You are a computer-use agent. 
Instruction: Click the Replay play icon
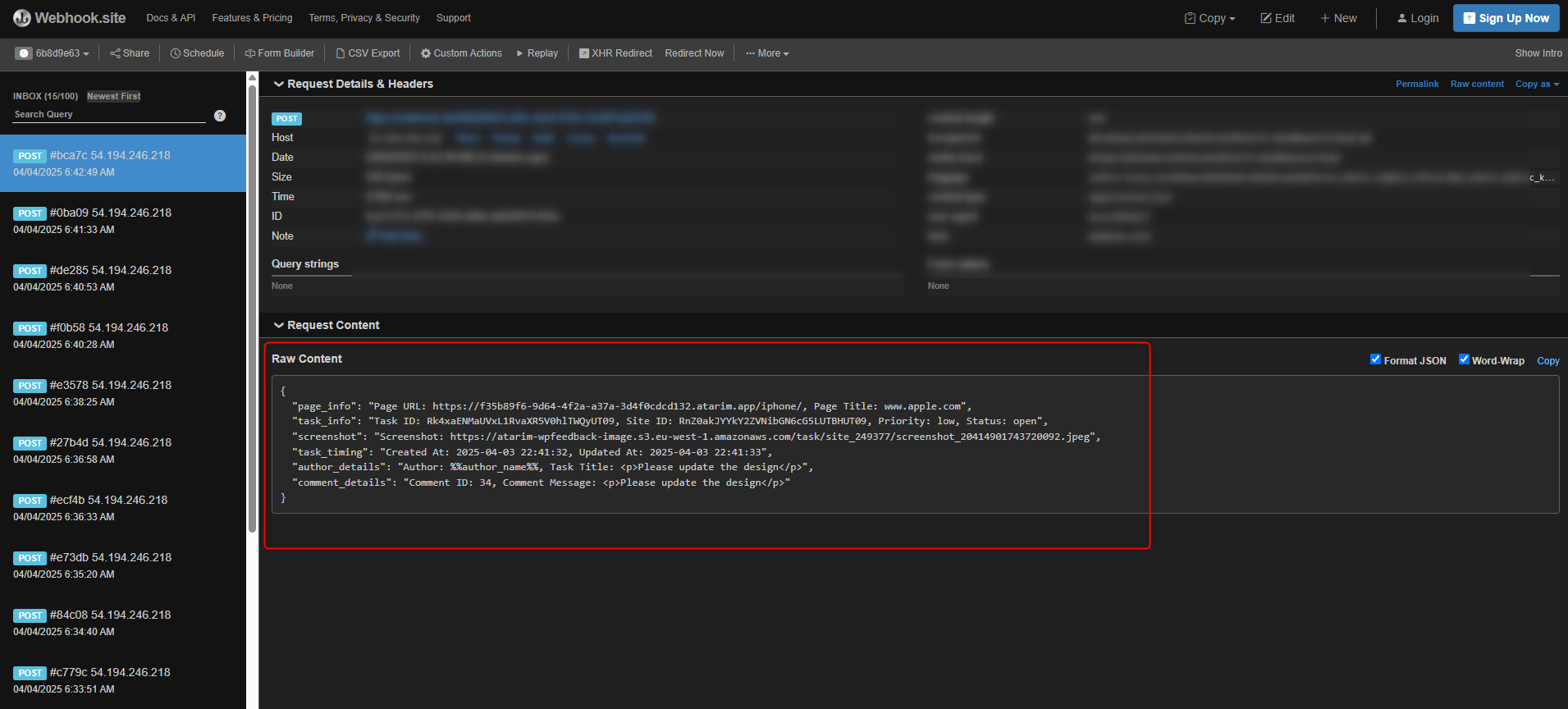point(519,53)
